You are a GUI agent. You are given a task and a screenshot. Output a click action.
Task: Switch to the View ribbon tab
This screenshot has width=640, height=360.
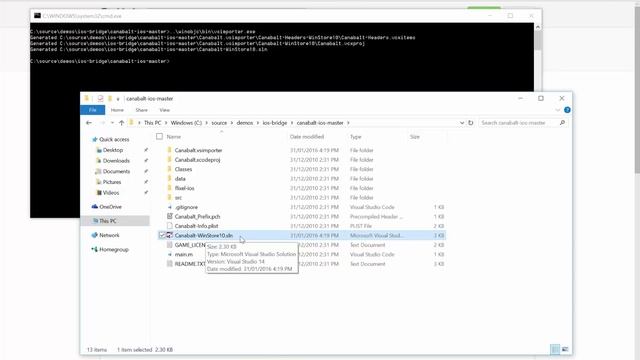[x=164, y=110]
